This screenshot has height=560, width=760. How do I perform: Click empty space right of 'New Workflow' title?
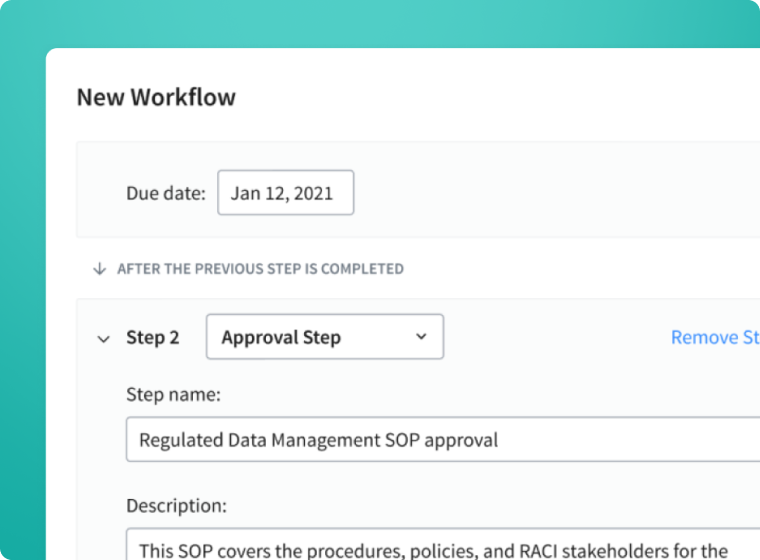(500, 97)
